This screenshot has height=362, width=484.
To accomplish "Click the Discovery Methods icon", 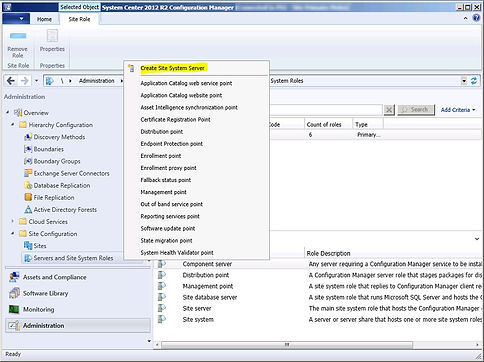I will coord(28,137).
